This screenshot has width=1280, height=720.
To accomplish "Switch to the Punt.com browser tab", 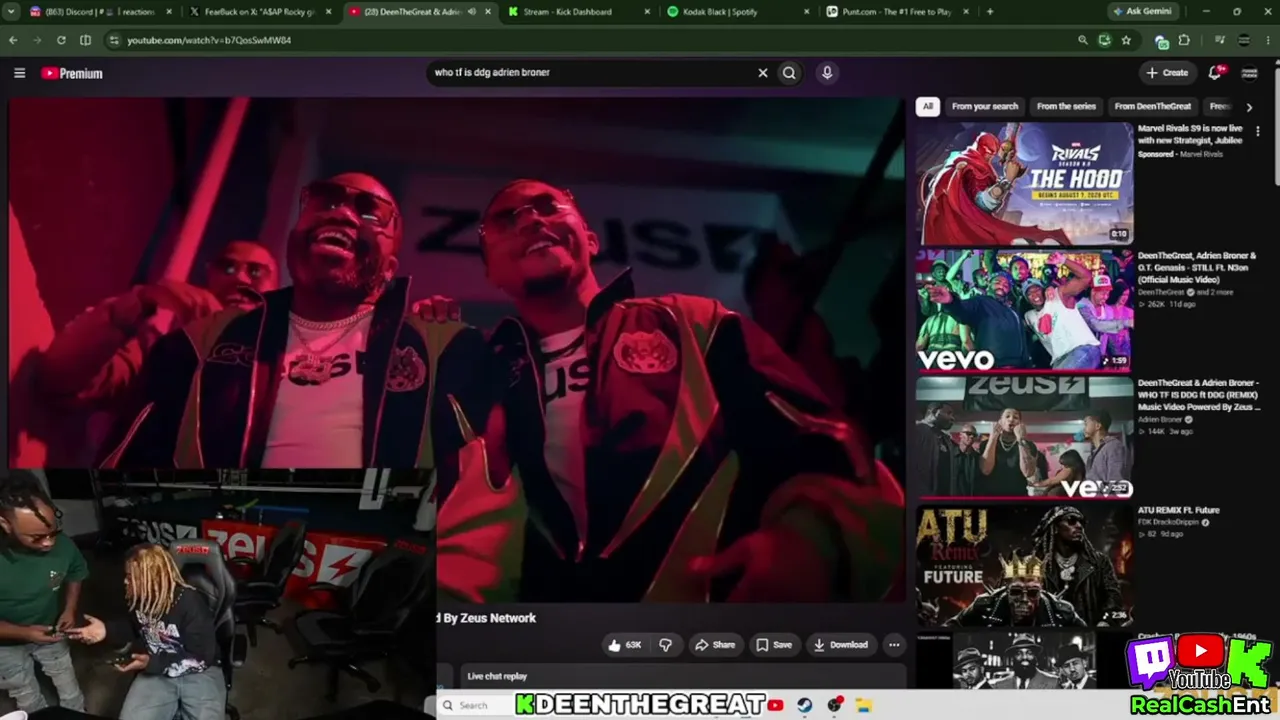I will click(x=888, y=12).
